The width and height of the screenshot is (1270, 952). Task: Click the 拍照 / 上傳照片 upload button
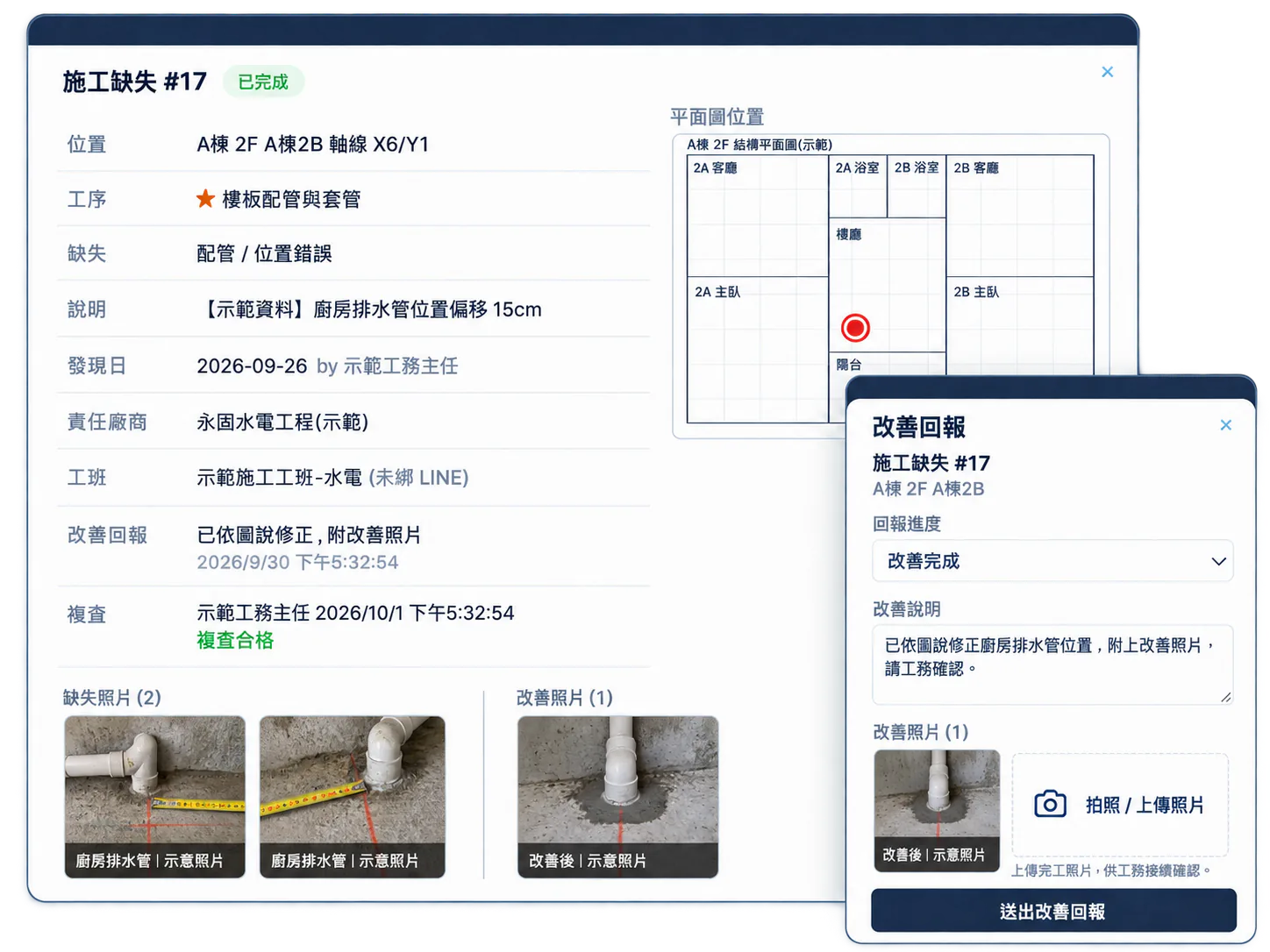1120,805
